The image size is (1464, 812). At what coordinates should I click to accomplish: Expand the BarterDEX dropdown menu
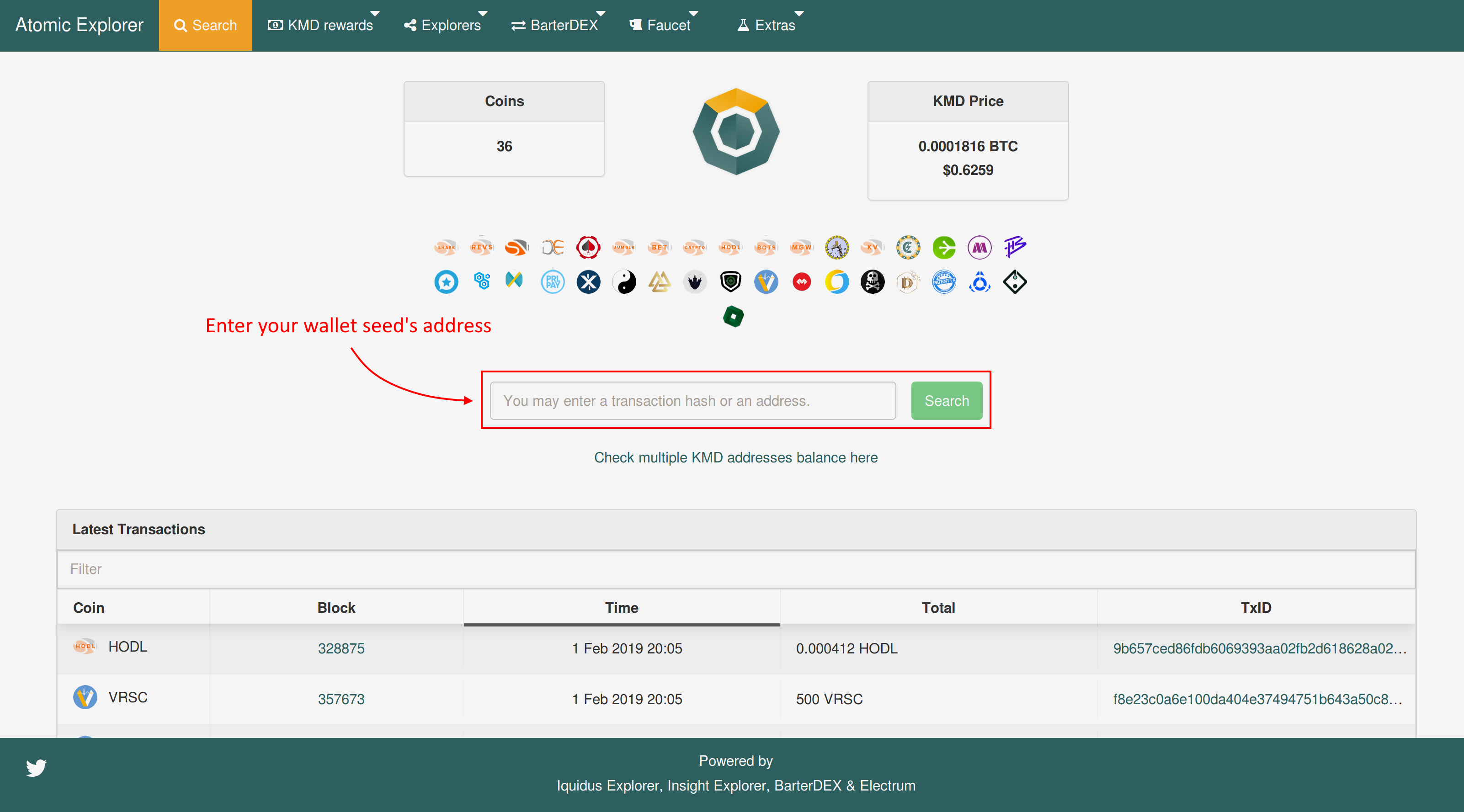(x=556, y=25)
